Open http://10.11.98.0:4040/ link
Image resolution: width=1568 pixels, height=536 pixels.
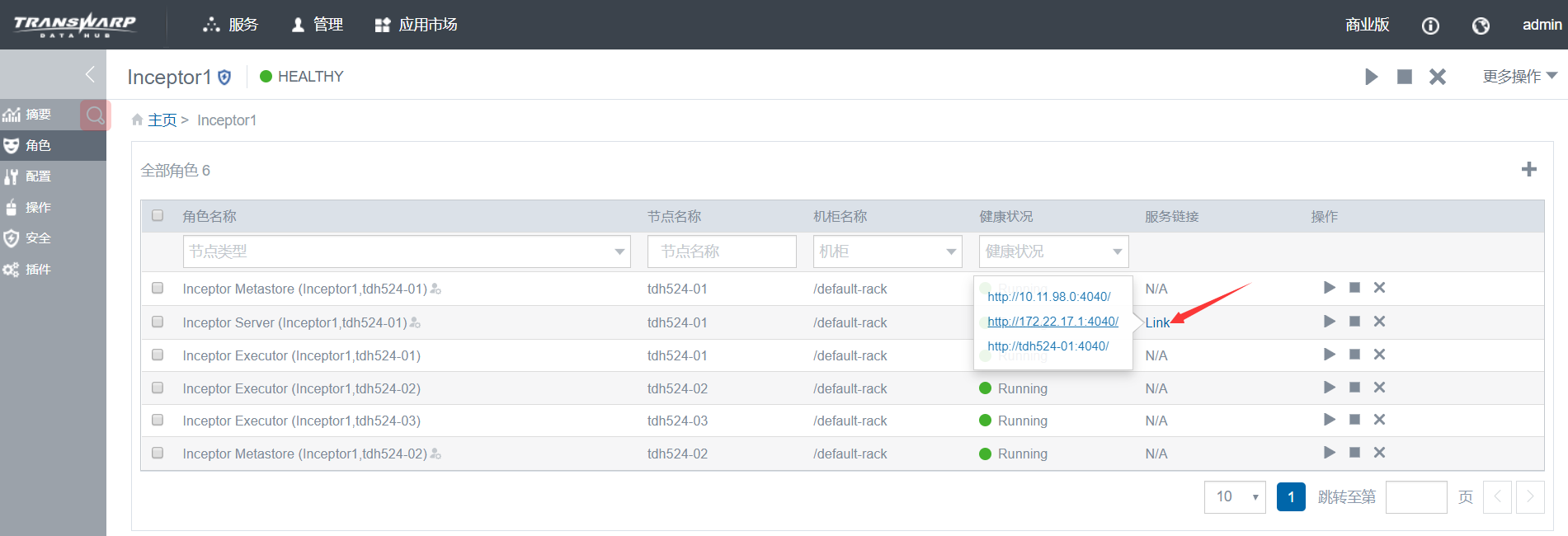[1048, 297]
